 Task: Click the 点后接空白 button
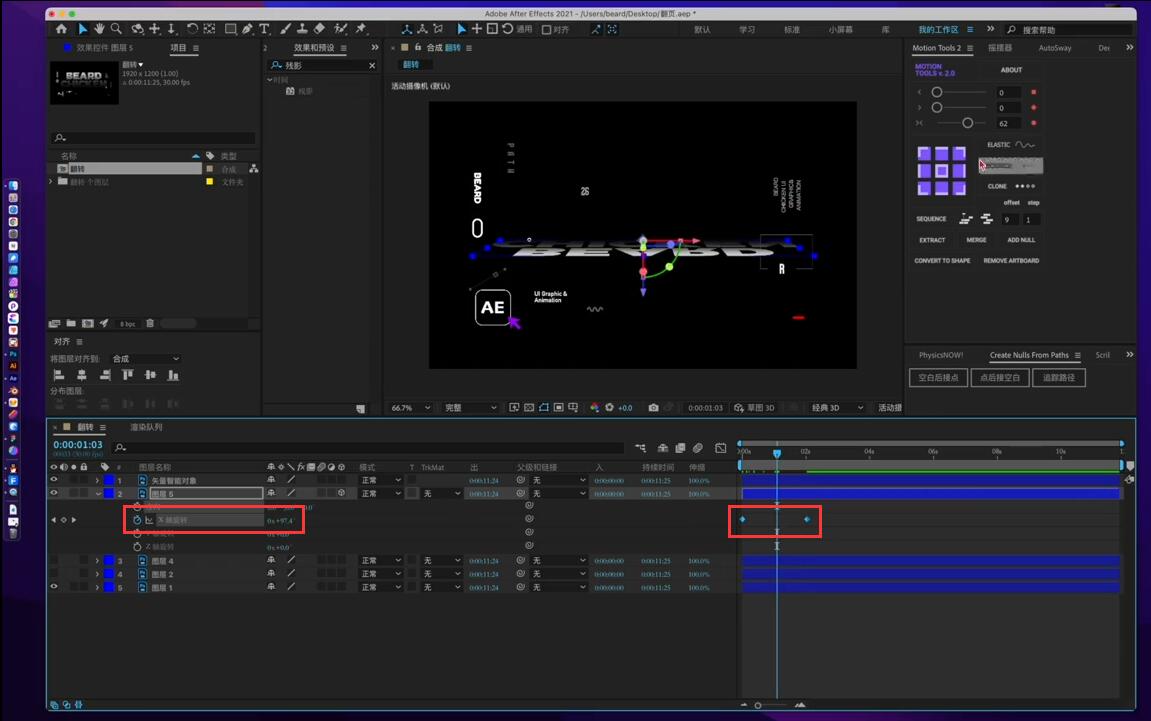pos(1000,377)
